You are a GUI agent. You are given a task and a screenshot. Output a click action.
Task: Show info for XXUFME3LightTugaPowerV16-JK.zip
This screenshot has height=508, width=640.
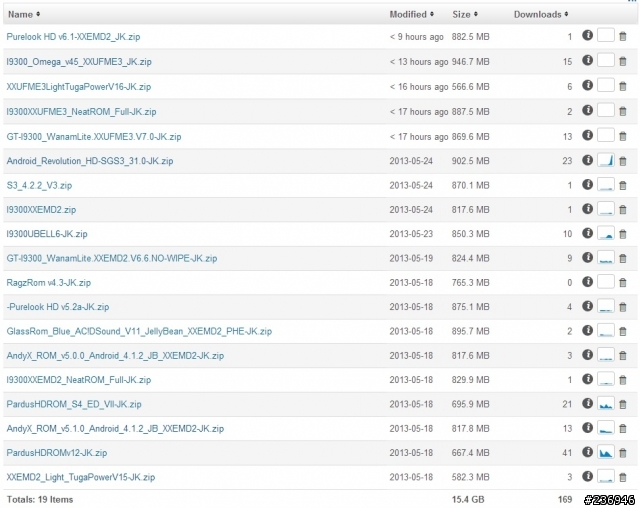point(587,85)
